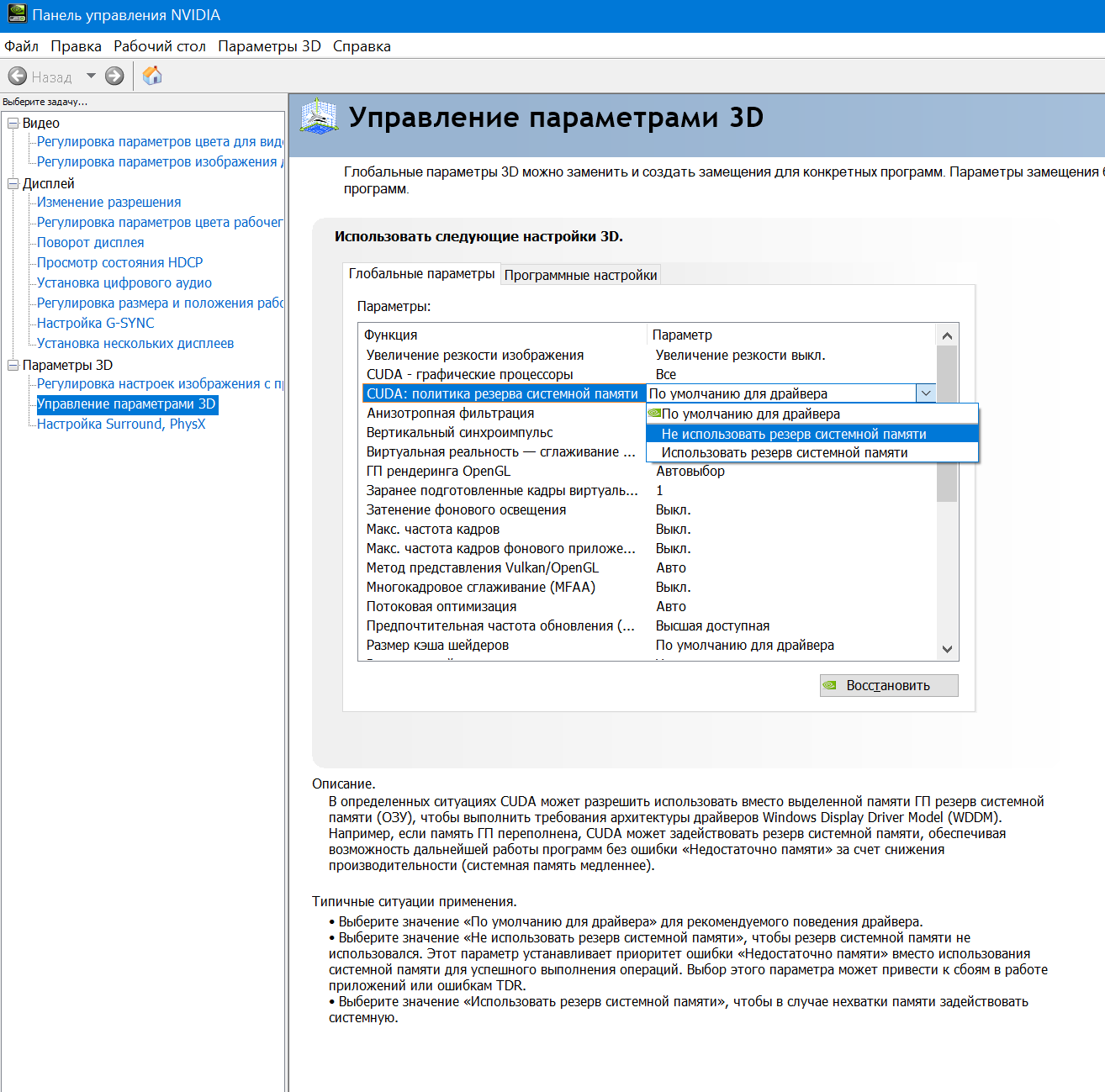1105x1092 pixels.
Task: Open Регулировка параметров изображения under Видео
Action: [160, 162]
